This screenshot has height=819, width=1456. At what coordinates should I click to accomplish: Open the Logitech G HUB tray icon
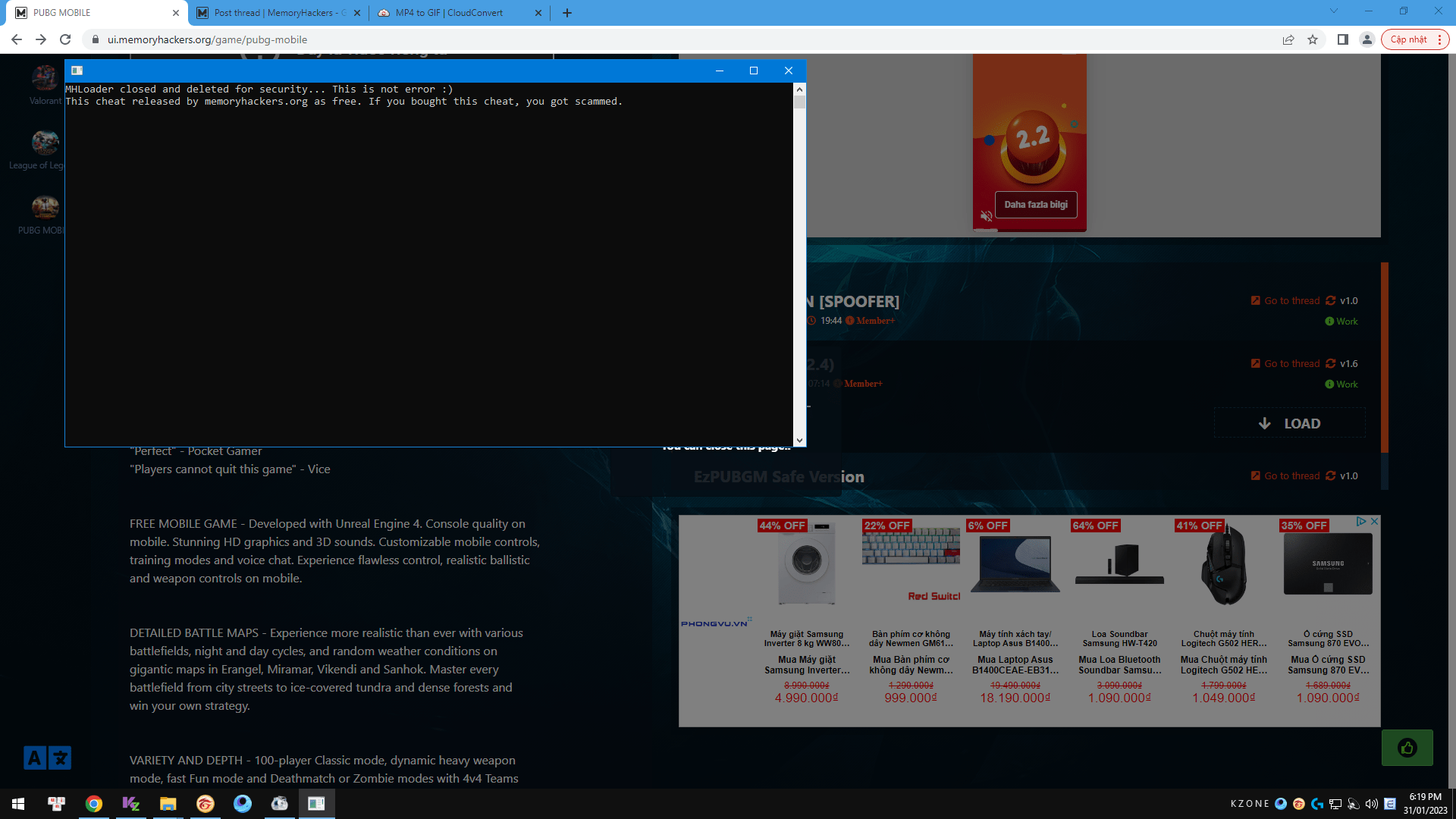point(1317,804)
